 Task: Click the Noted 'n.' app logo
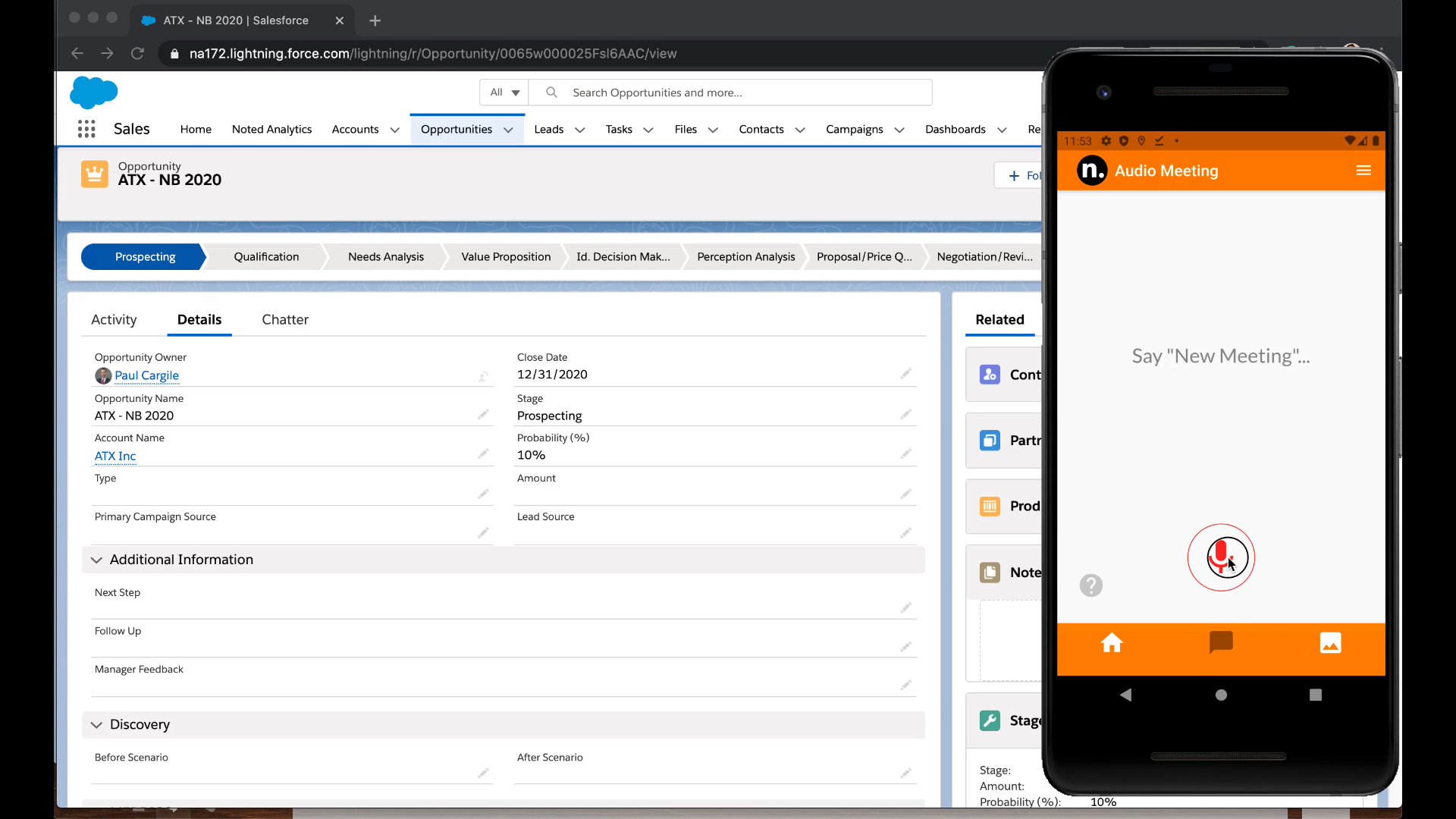tap(1092, 171)
